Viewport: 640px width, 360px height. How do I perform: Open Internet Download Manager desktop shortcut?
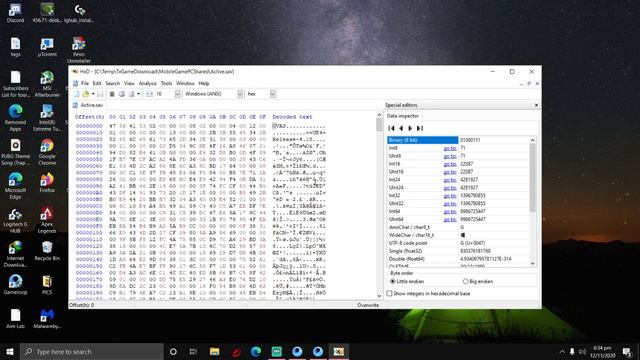coord(15,254)
